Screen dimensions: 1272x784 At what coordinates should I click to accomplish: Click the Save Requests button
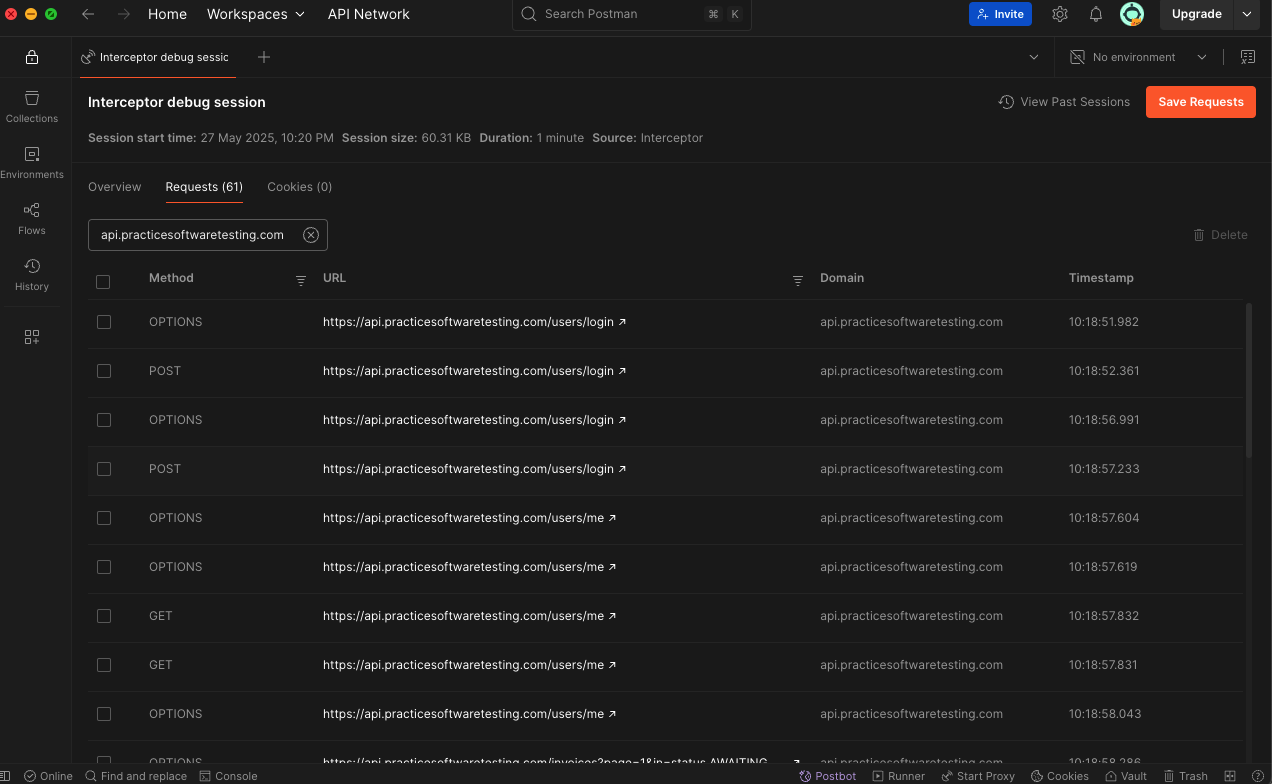click(1200, 102)
